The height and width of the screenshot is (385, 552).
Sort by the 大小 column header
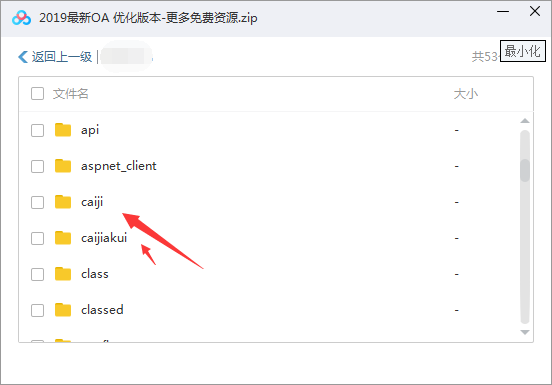(466, 94)
